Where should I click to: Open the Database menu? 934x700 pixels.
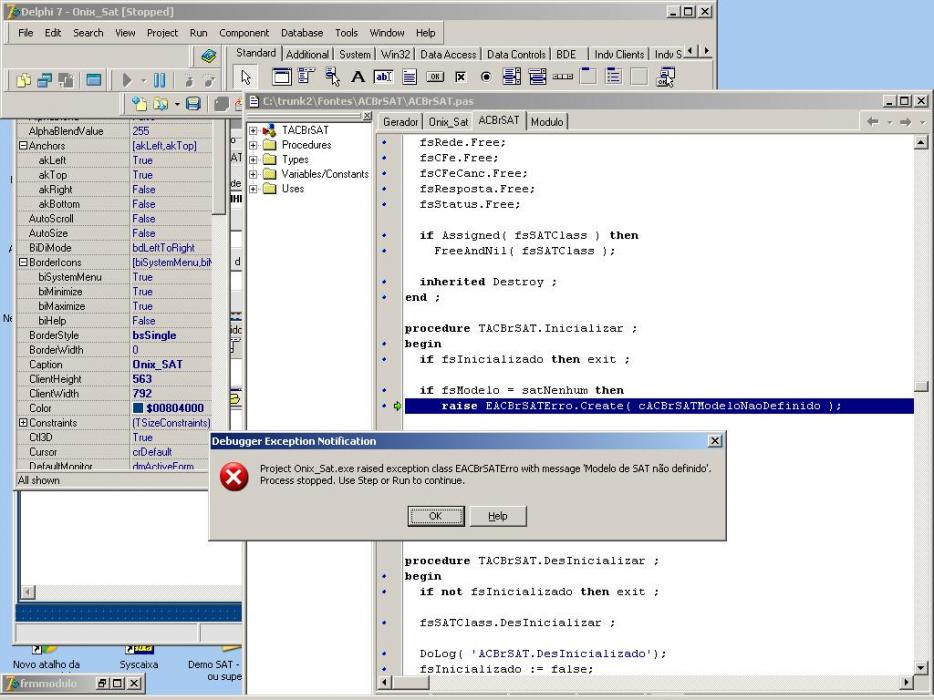tap(302, 33)
